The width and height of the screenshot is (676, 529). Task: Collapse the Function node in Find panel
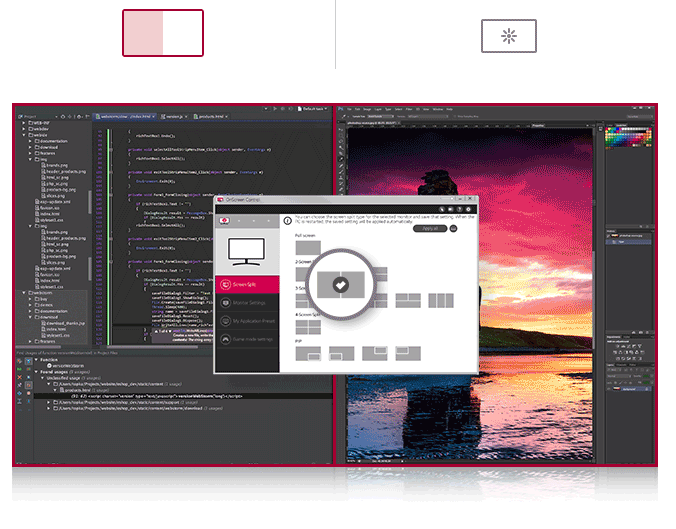pyautogui.click(x=36, y=360)
